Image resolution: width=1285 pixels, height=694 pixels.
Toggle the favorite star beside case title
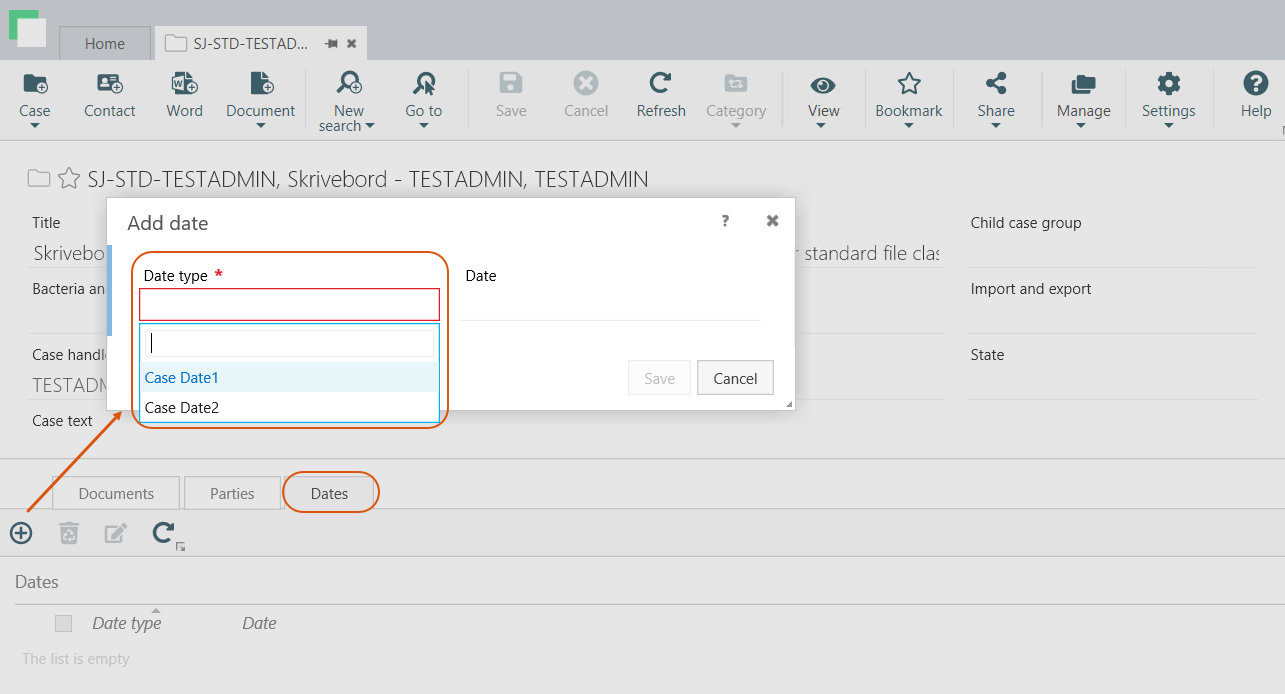(69, 179)
